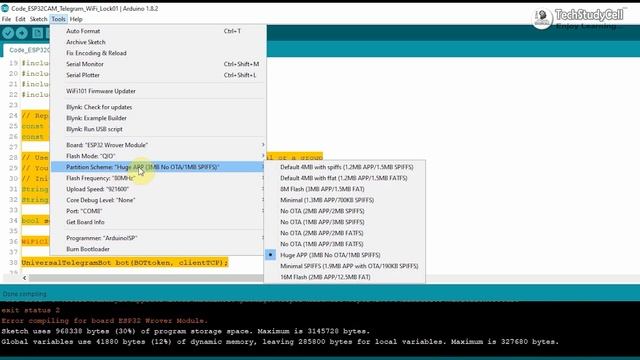Close the open Tools menu

pyautogui.click(x=58, y=19)
